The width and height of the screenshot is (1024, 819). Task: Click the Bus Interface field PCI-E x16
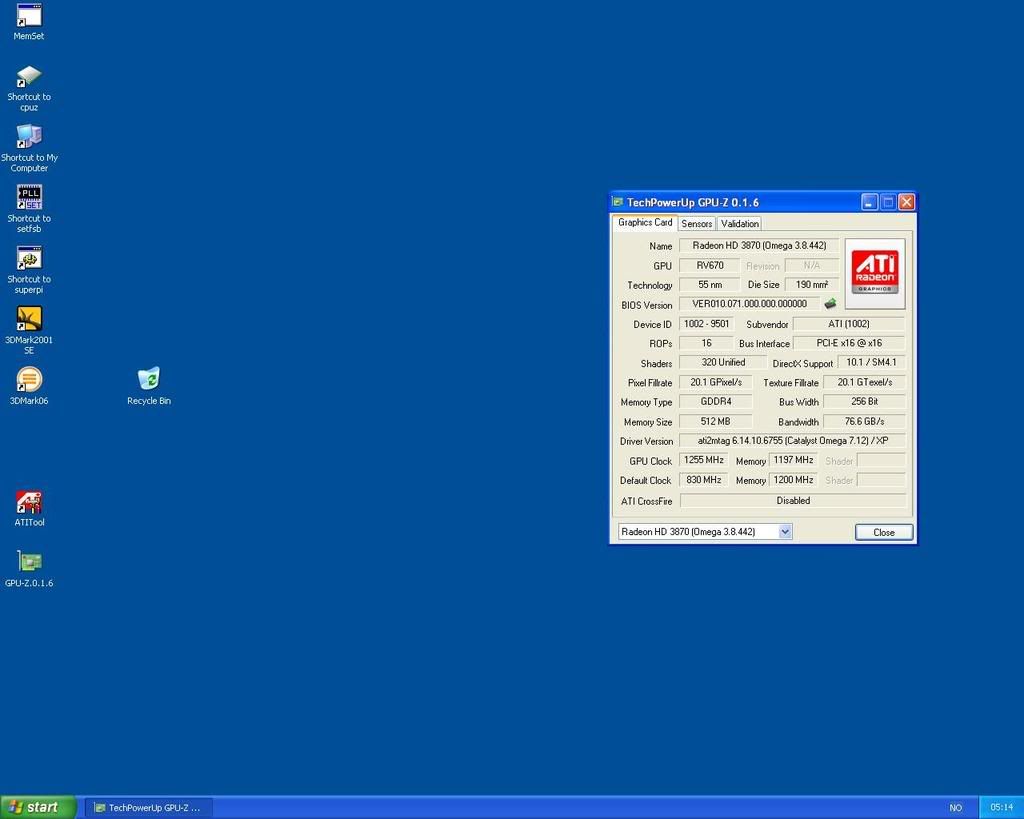(x=849, y=343)
